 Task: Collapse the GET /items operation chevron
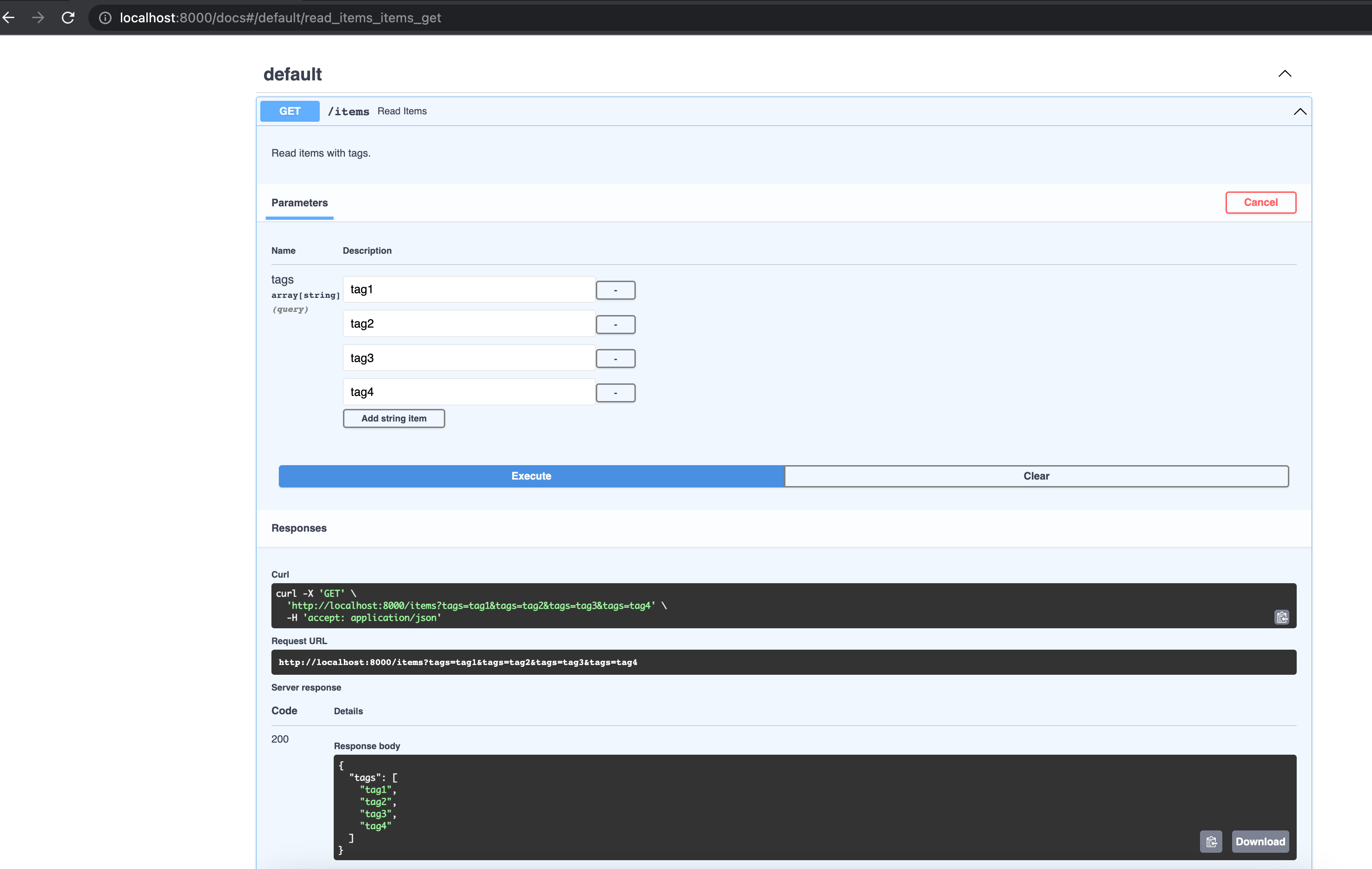coord(1299,111)
